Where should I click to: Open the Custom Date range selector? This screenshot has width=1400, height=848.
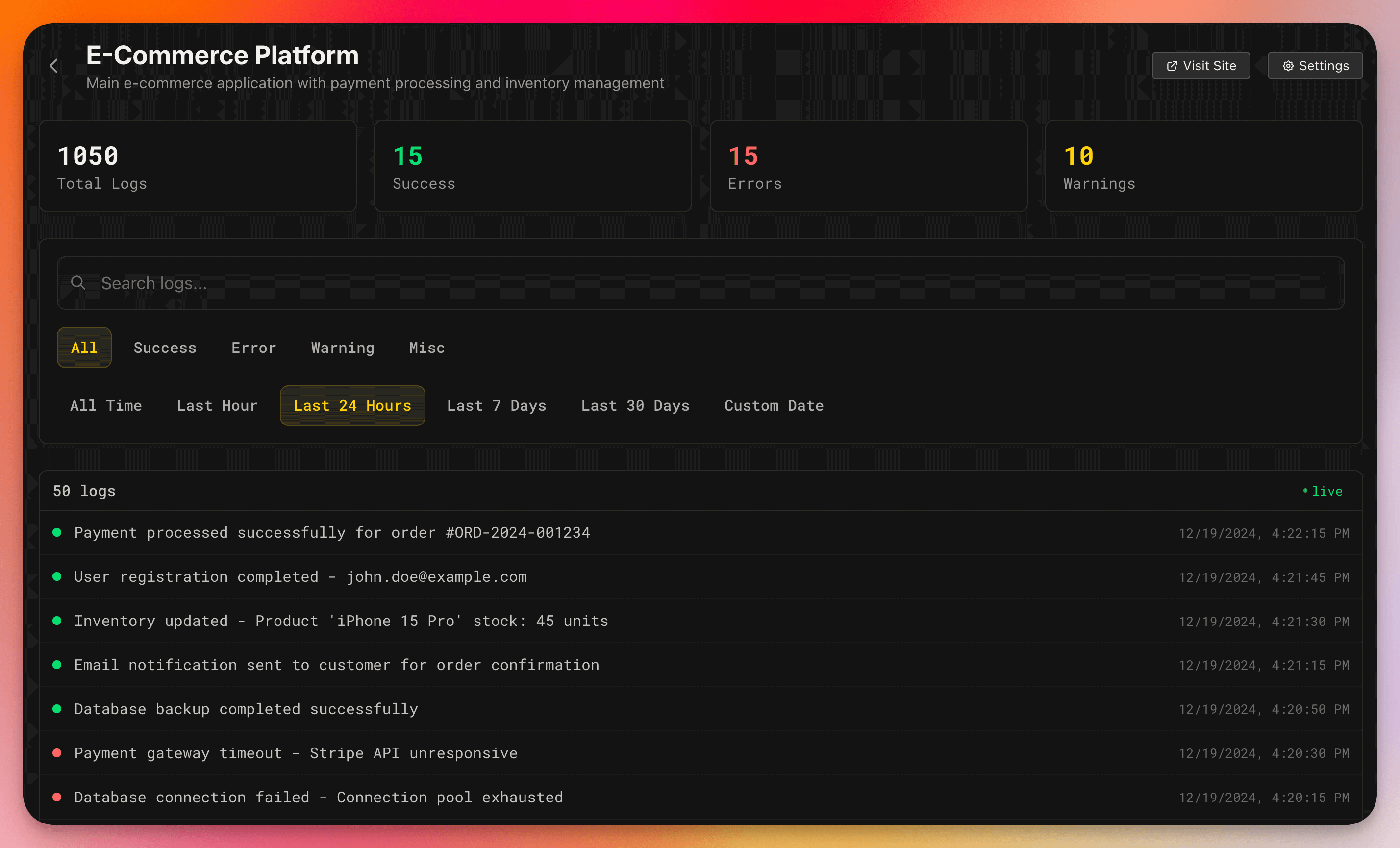tap(774, 405)
